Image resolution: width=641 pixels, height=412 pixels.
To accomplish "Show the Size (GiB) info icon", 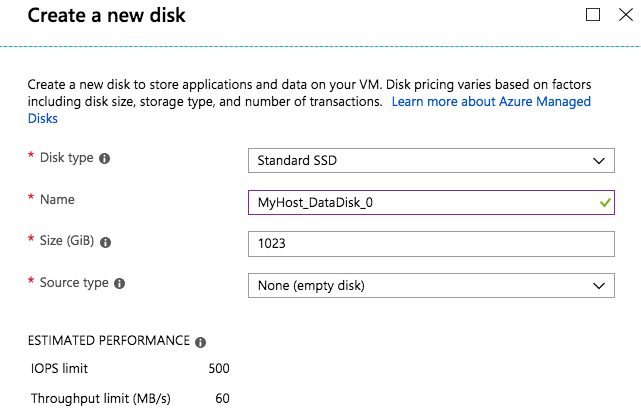I will [105, 242].
